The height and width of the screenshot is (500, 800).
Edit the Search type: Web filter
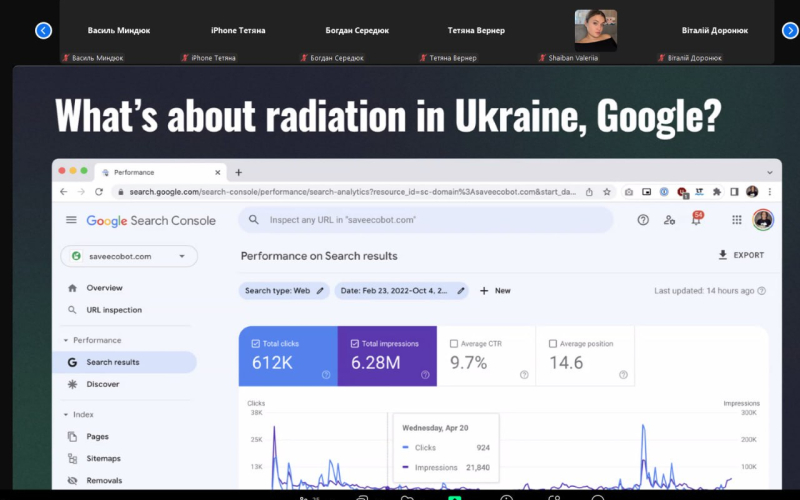pos(284,291)
